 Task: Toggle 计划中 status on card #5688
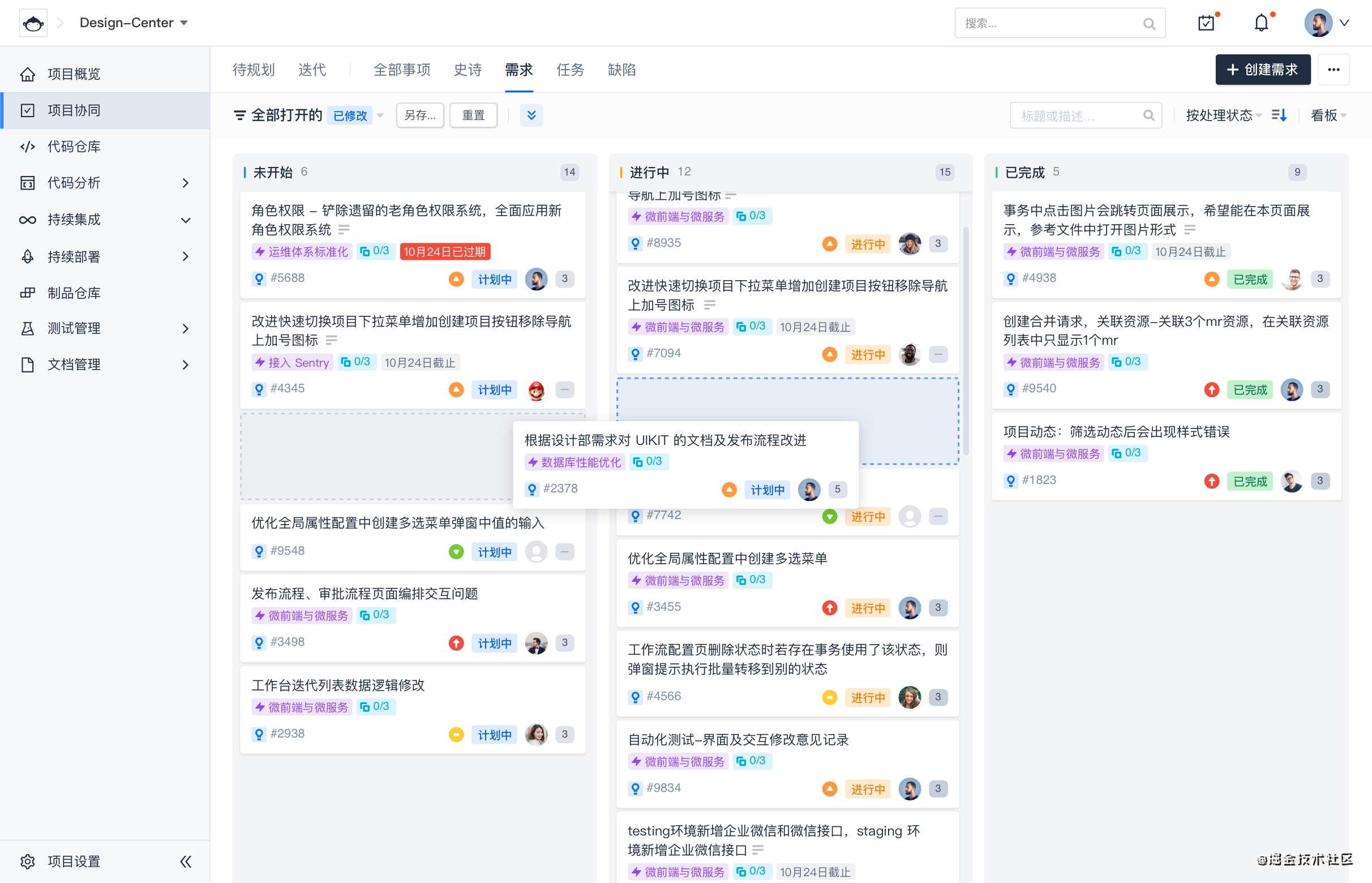coord(494,279)
